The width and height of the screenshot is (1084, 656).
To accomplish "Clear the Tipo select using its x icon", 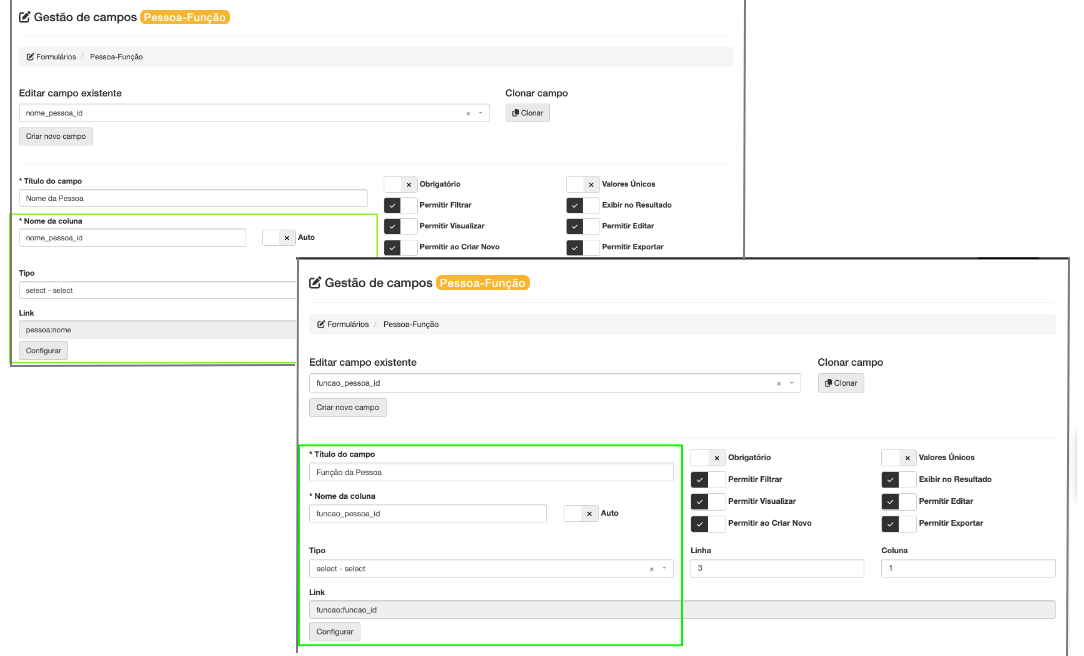I will coord(649,567).
